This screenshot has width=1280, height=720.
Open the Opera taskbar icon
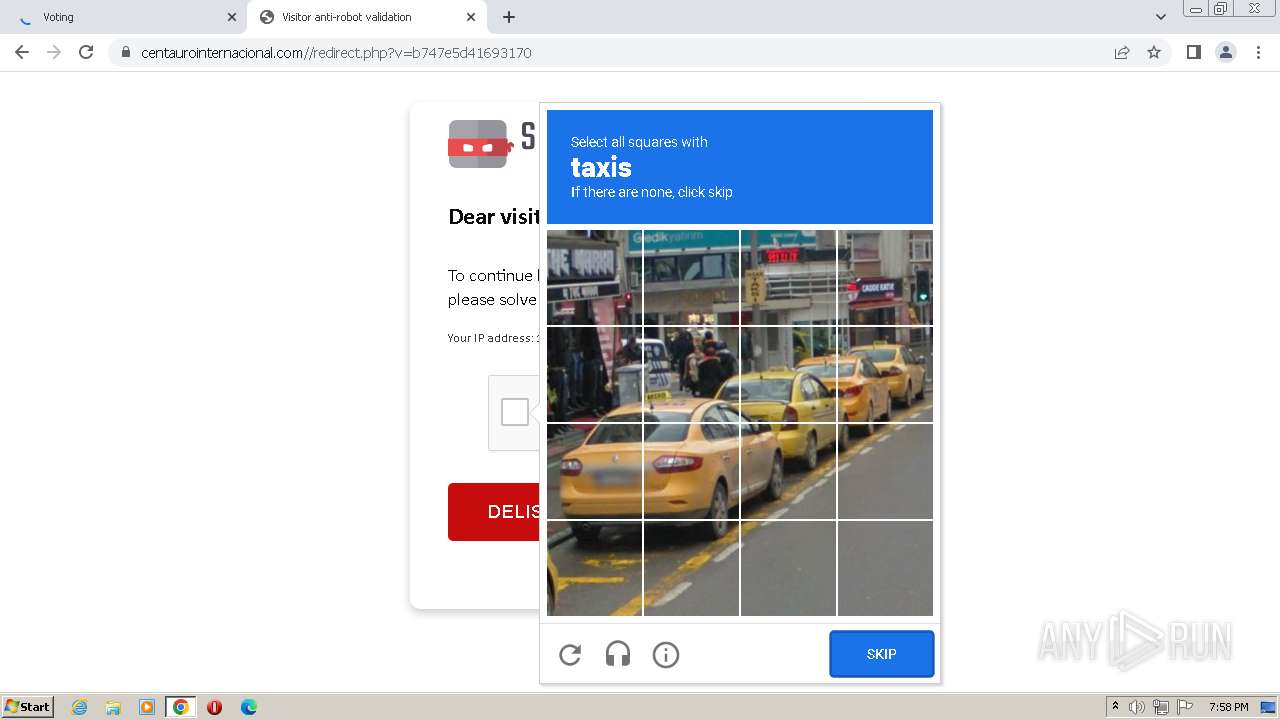pos(214,707)
